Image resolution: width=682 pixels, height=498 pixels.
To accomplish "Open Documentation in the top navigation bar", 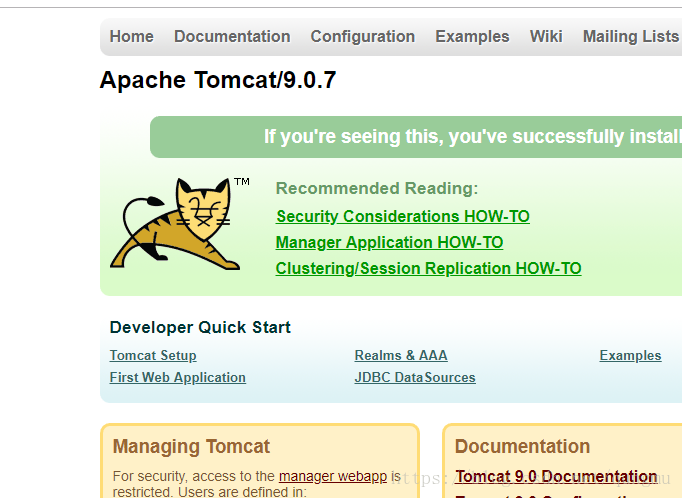I will (x=232, y=37).
